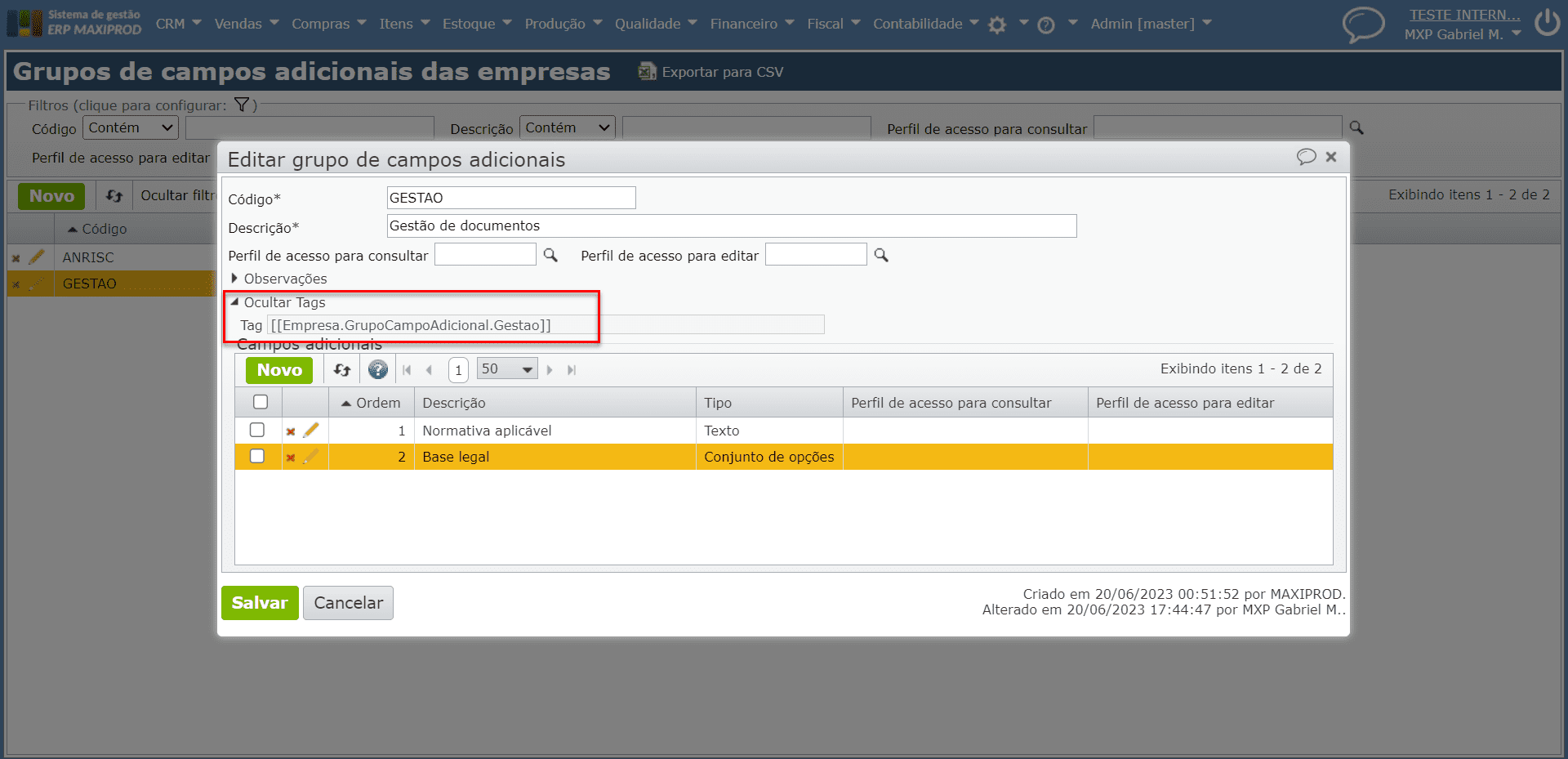1568x759 pixels.
Task: Click the settings gear icon in top menu
Action: coord(997,25)
